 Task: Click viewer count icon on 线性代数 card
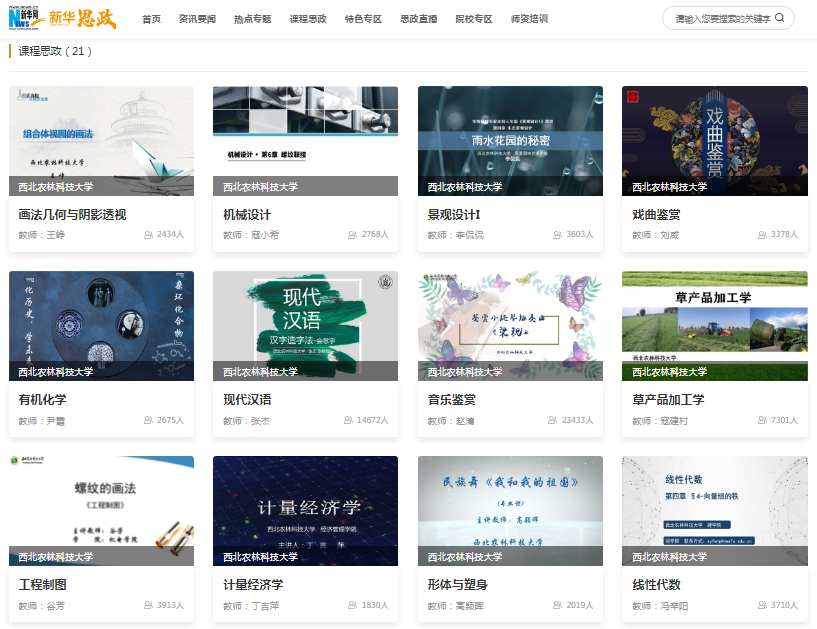click(x=762, y=606)
